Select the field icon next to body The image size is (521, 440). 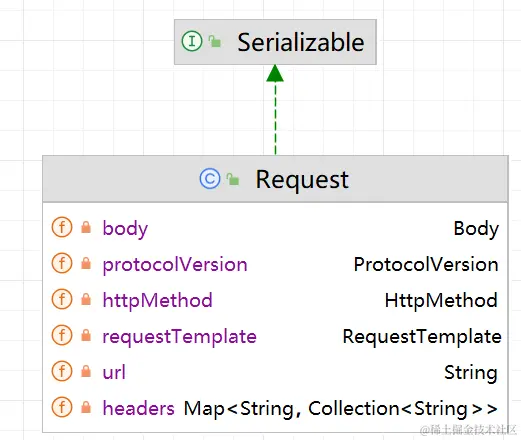pos(62,227)
